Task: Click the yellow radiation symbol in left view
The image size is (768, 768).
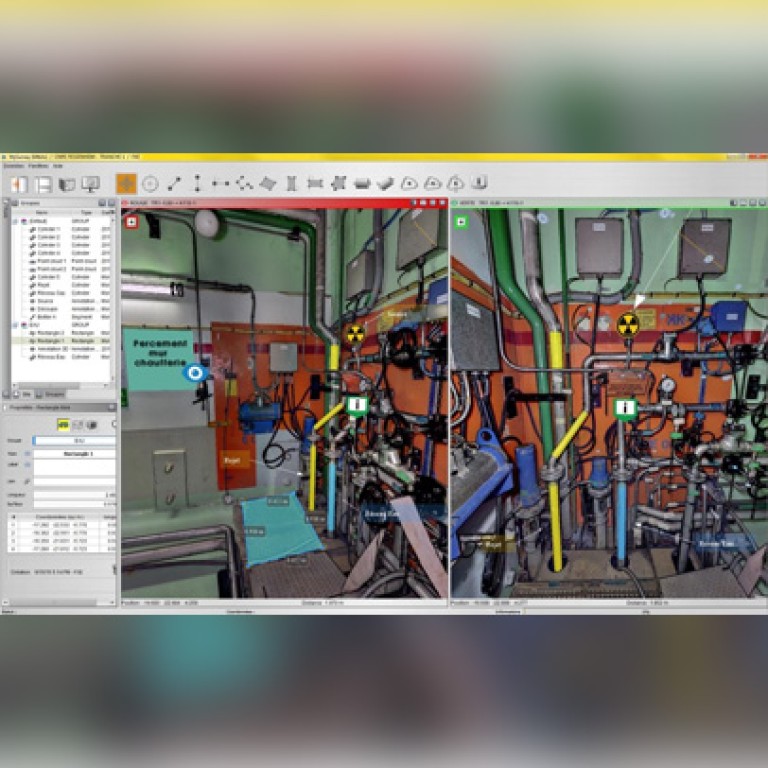Action: 355,333
